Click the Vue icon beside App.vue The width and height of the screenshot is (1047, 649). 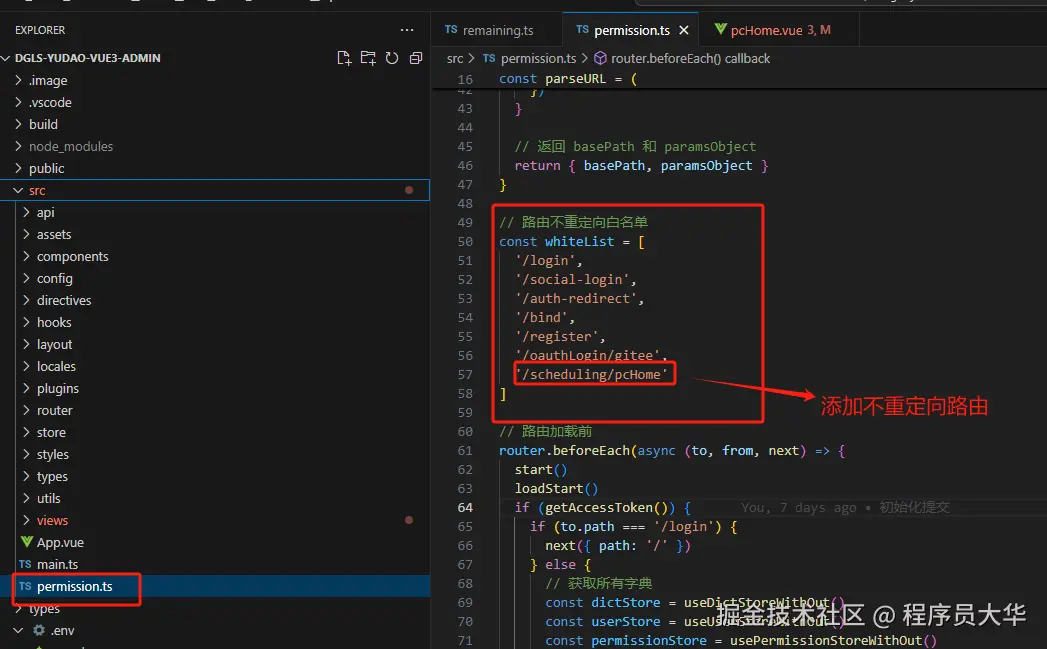point(27,542)
